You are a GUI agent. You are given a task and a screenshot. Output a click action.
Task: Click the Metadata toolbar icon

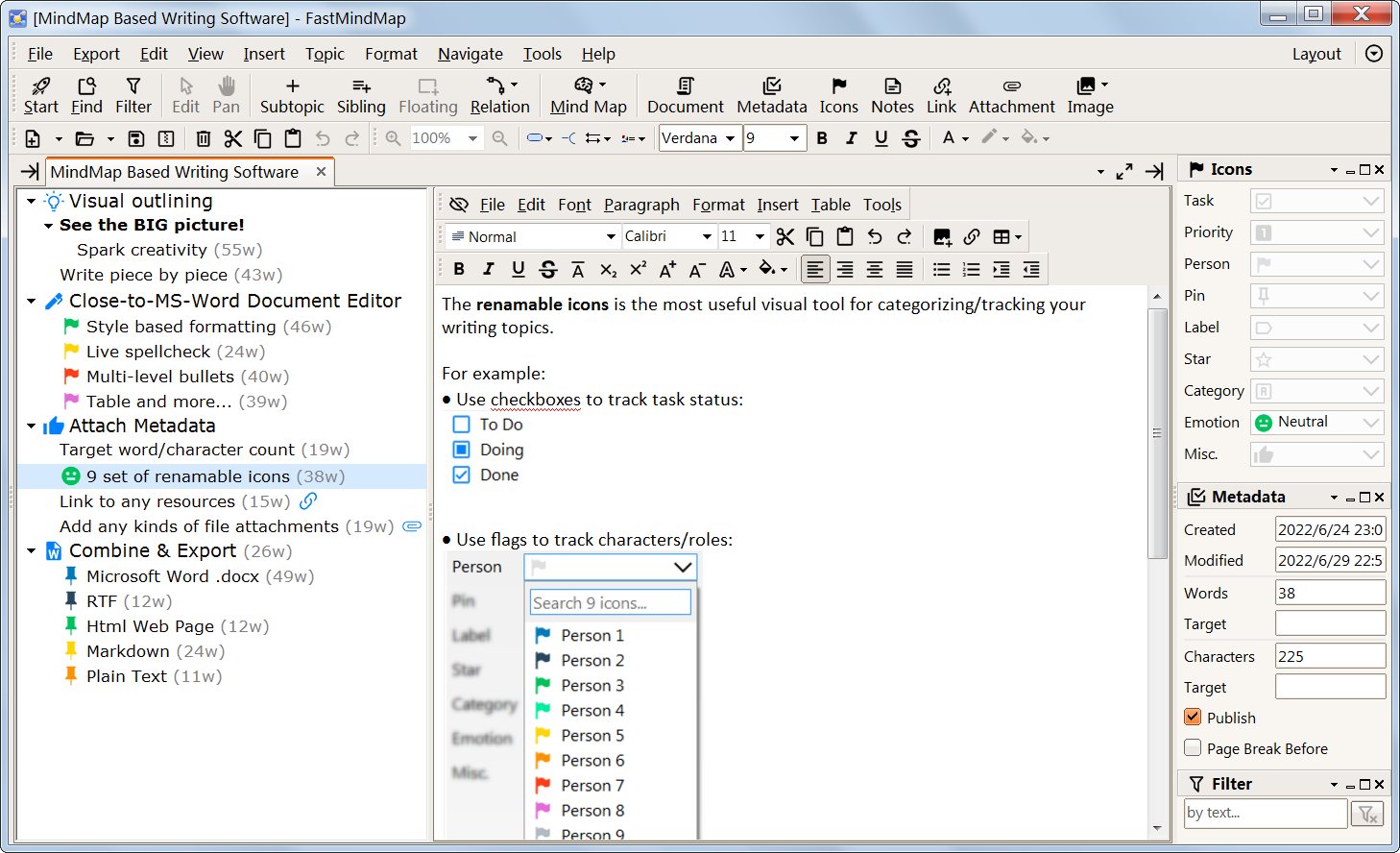[x=772, y=95]
